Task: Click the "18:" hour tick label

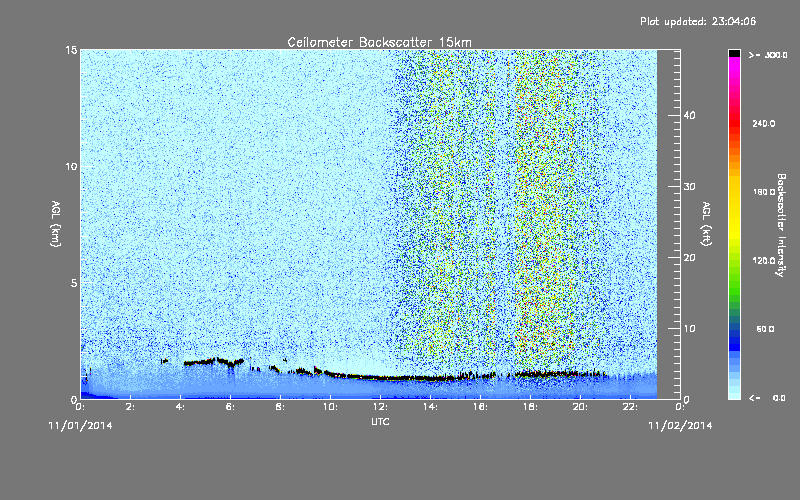Action: 530,407
